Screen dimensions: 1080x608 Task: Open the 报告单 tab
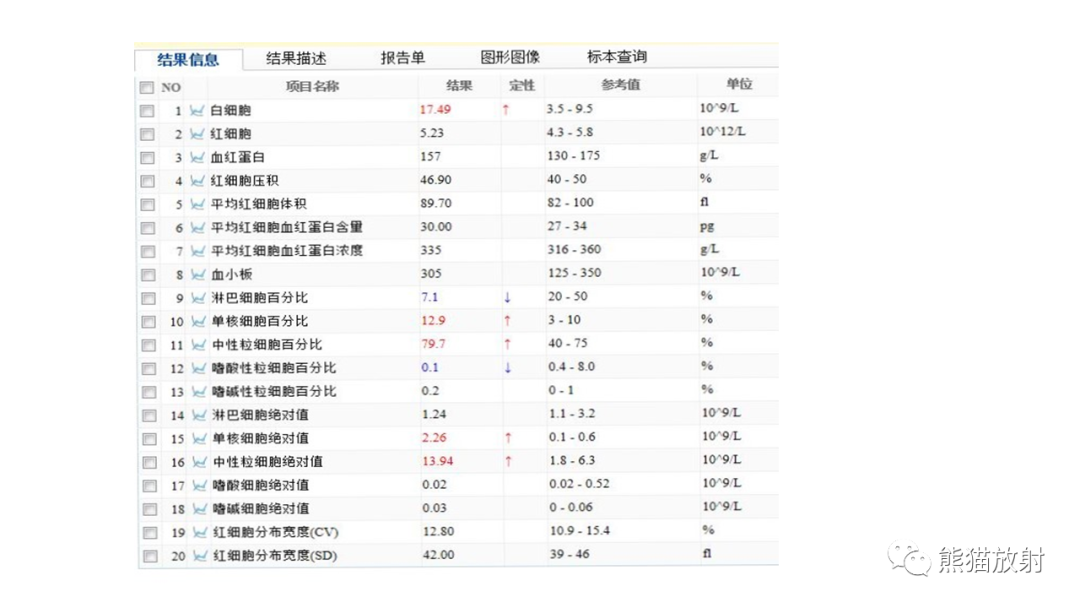tap(403, 58)
